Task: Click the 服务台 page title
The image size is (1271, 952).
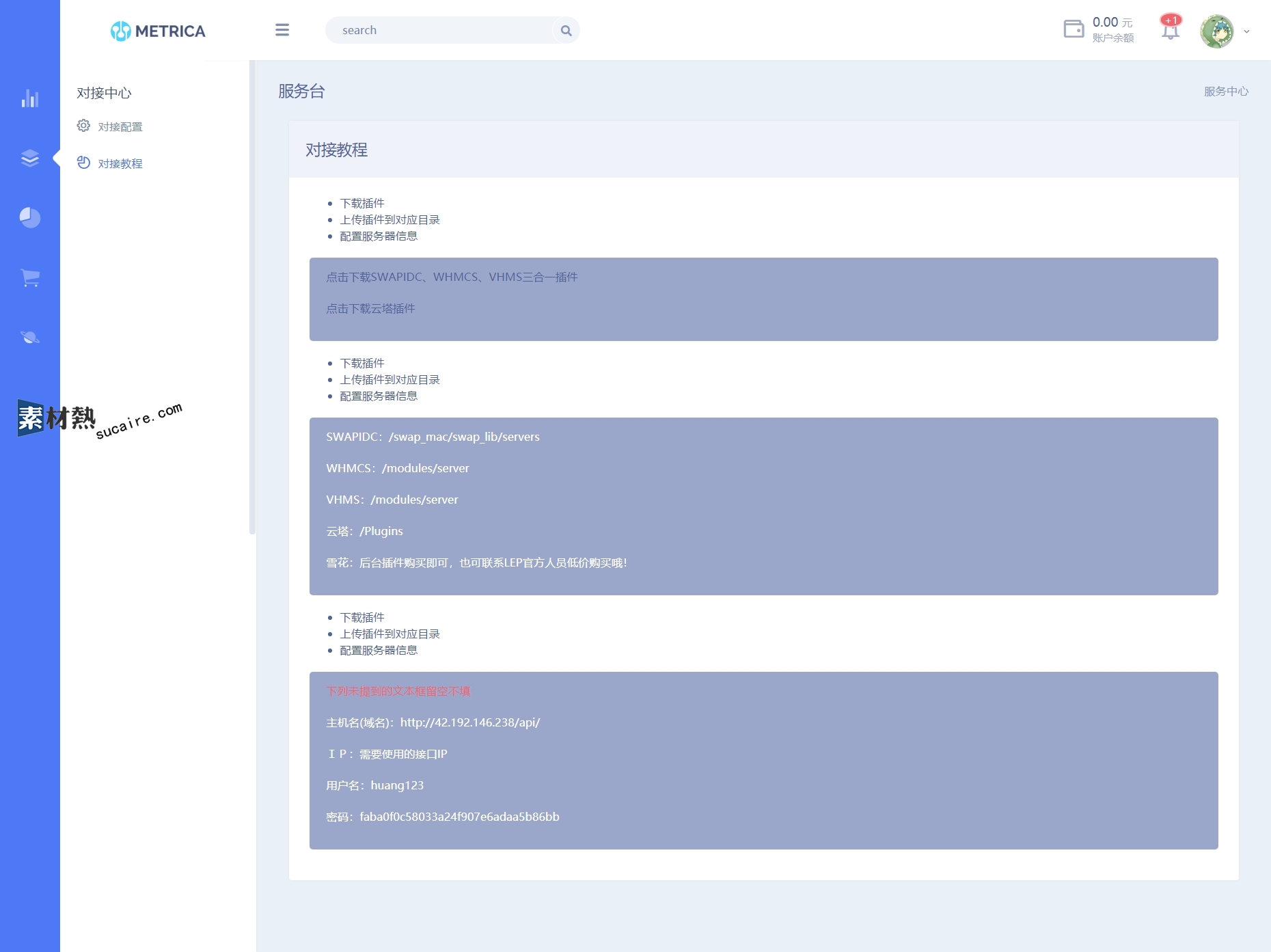Action: [x=301, y=91]
